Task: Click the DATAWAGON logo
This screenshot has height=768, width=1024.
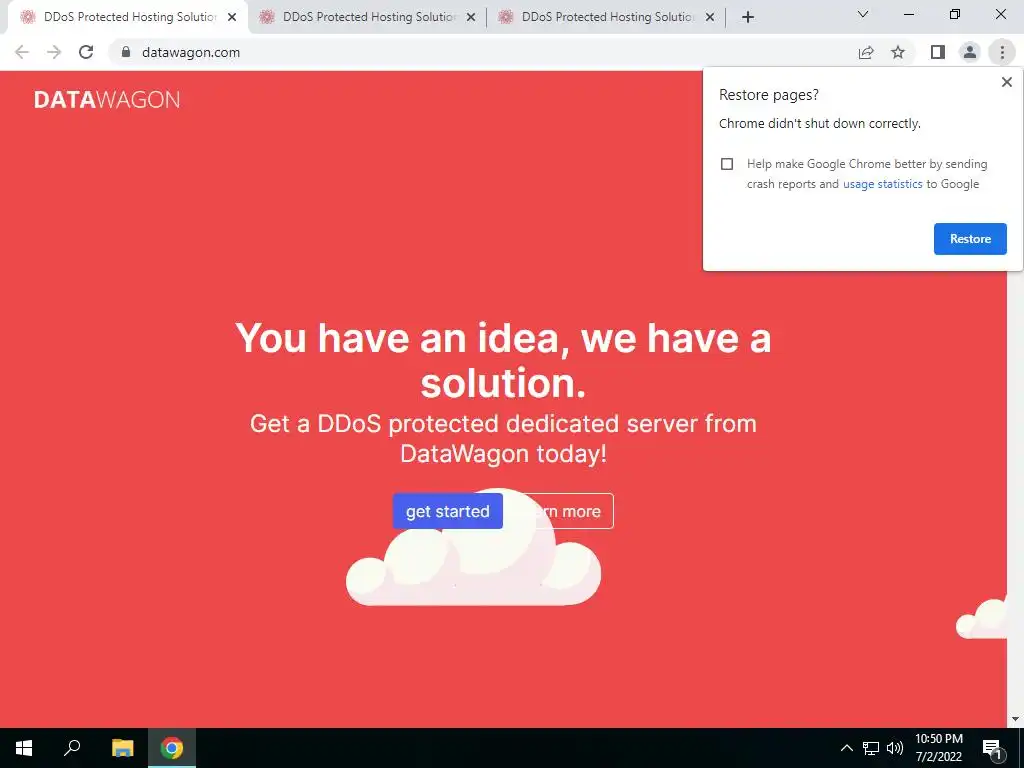Action: tap(107, 100)
